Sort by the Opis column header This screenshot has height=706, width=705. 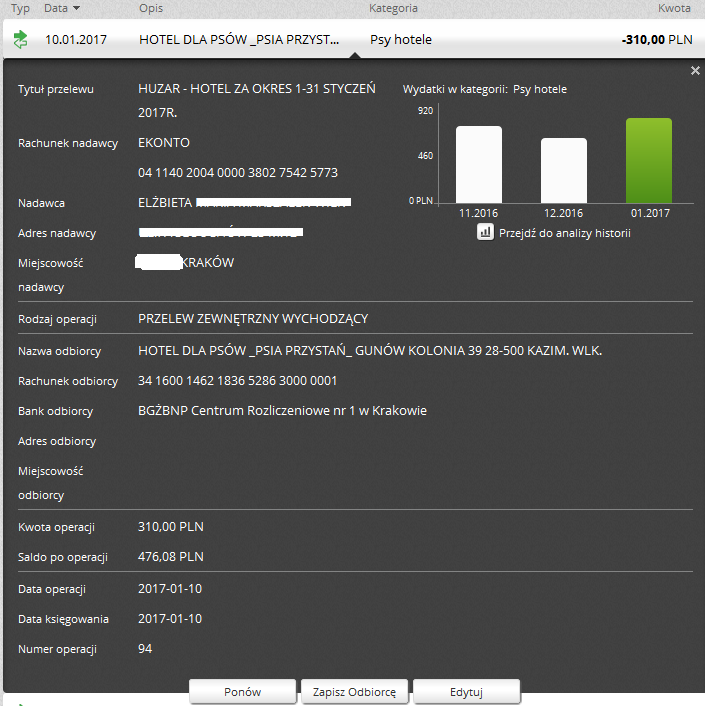tap(153, 8)
